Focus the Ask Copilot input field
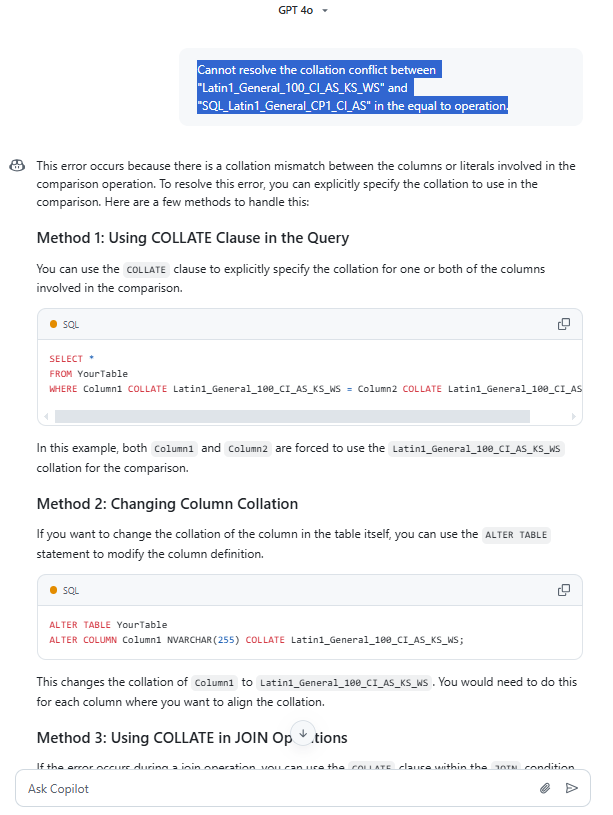This screenshot has height=815, width=613. tap(270, 788)
